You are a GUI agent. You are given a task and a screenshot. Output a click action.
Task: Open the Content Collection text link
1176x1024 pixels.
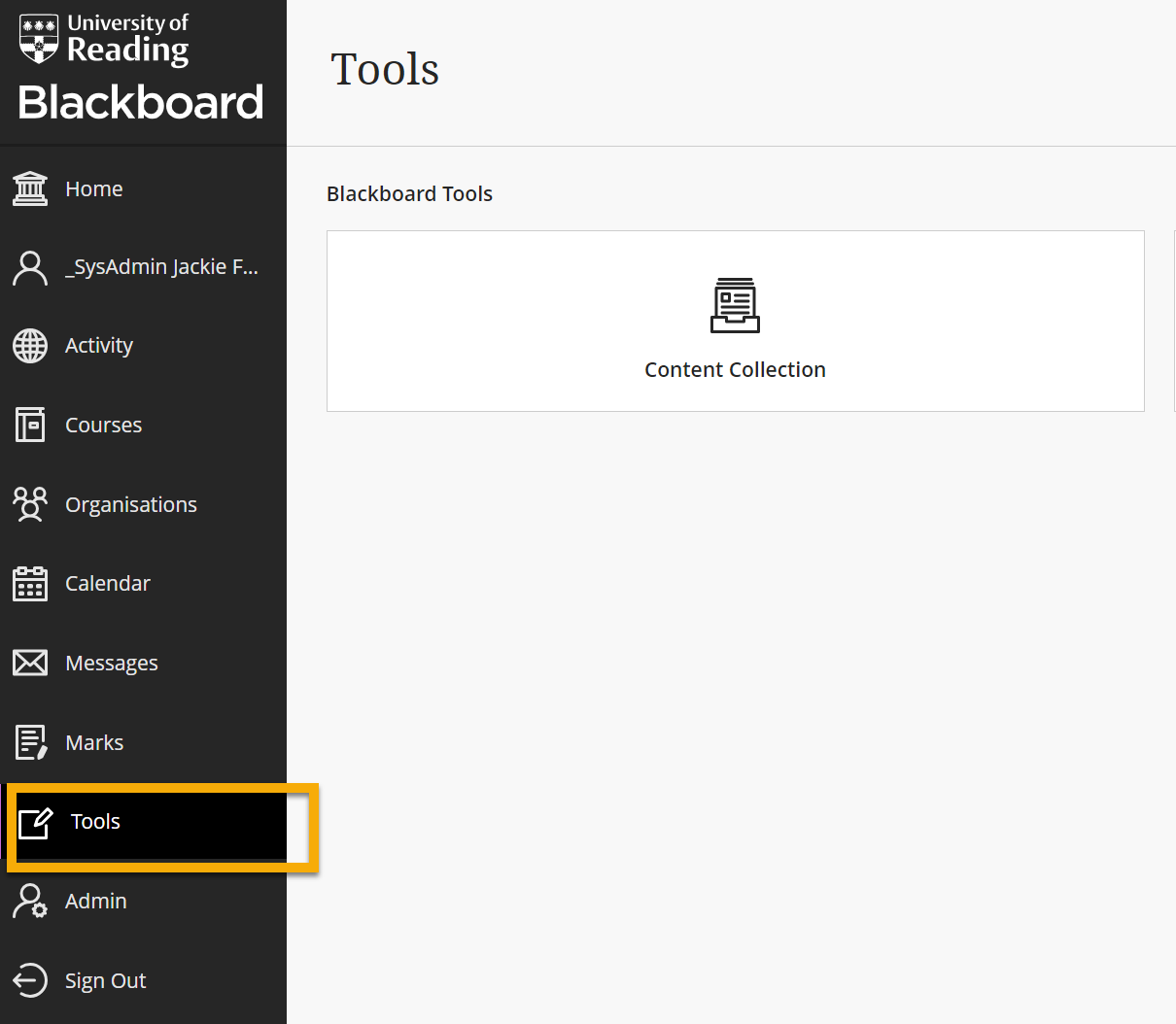tap(735, 370)
